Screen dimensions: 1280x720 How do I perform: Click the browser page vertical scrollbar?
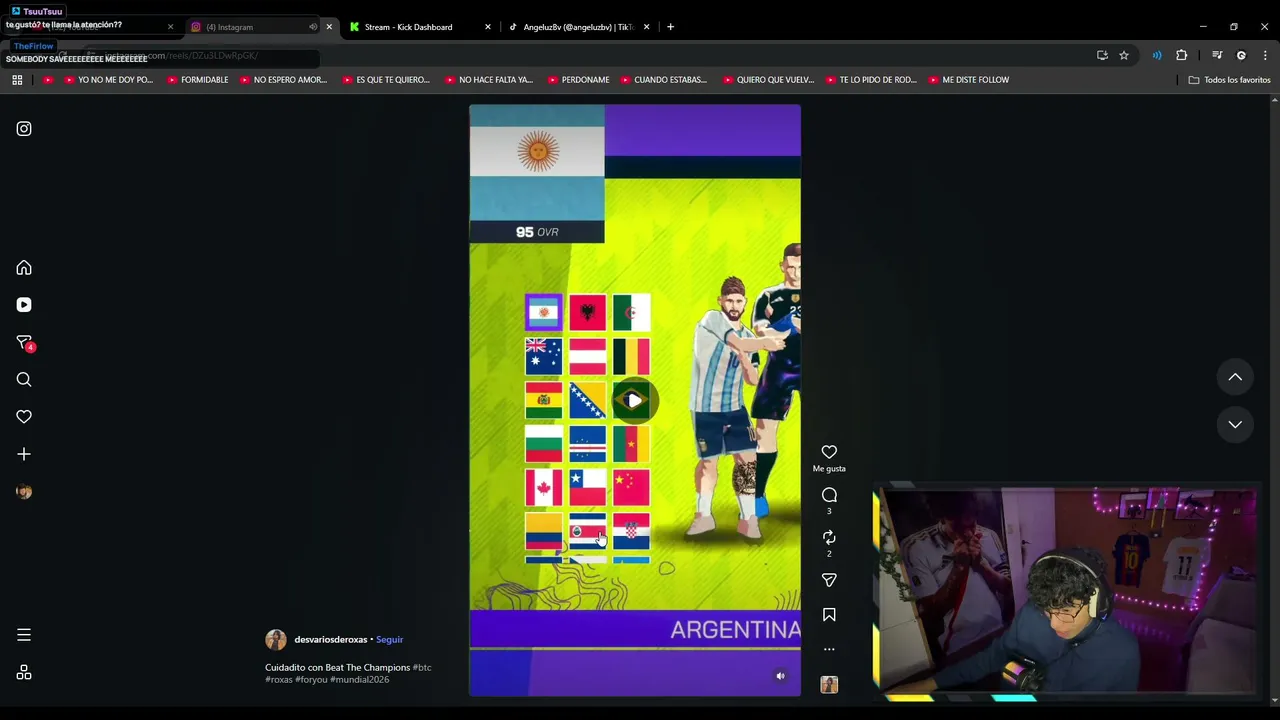coord(1275,400)
